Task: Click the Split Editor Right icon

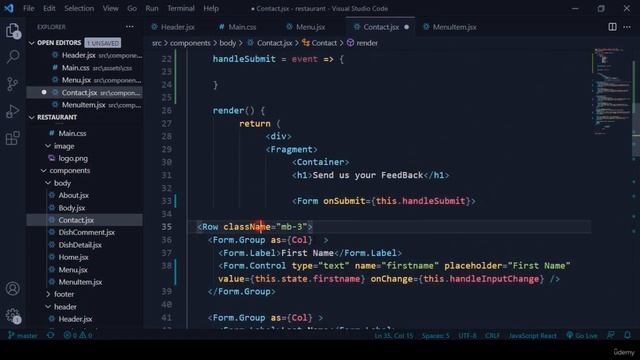Action: click(612, 27)
